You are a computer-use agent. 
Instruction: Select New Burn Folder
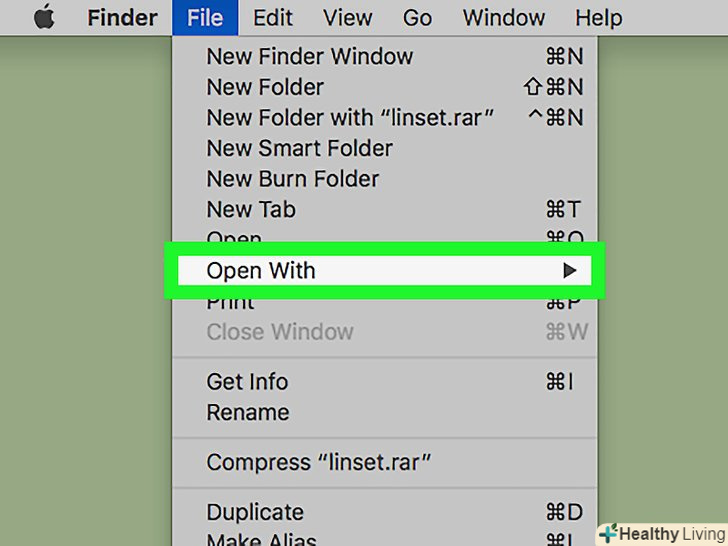[292, 179]
